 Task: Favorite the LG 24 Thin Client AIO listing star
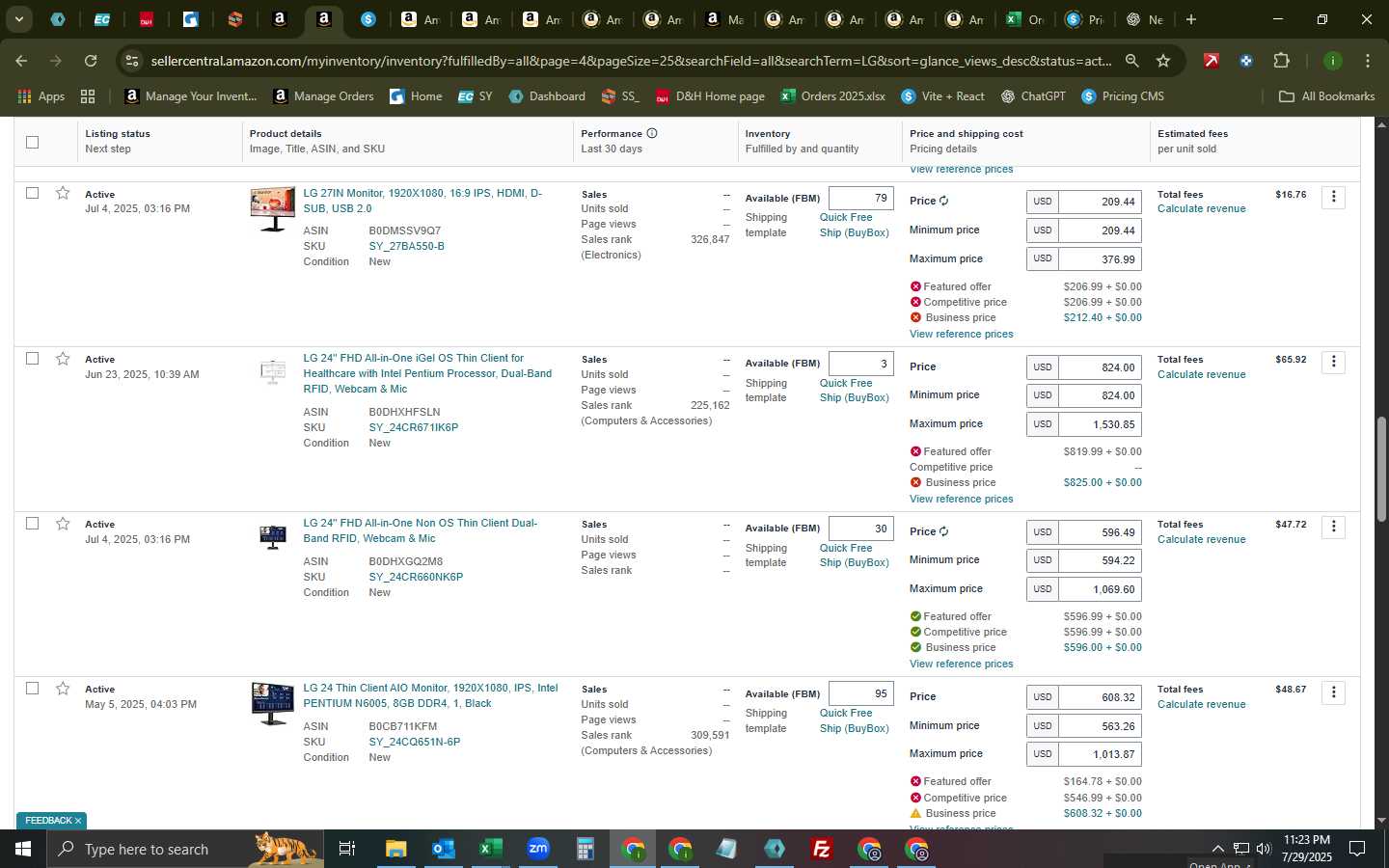click(x=63, y=688)
